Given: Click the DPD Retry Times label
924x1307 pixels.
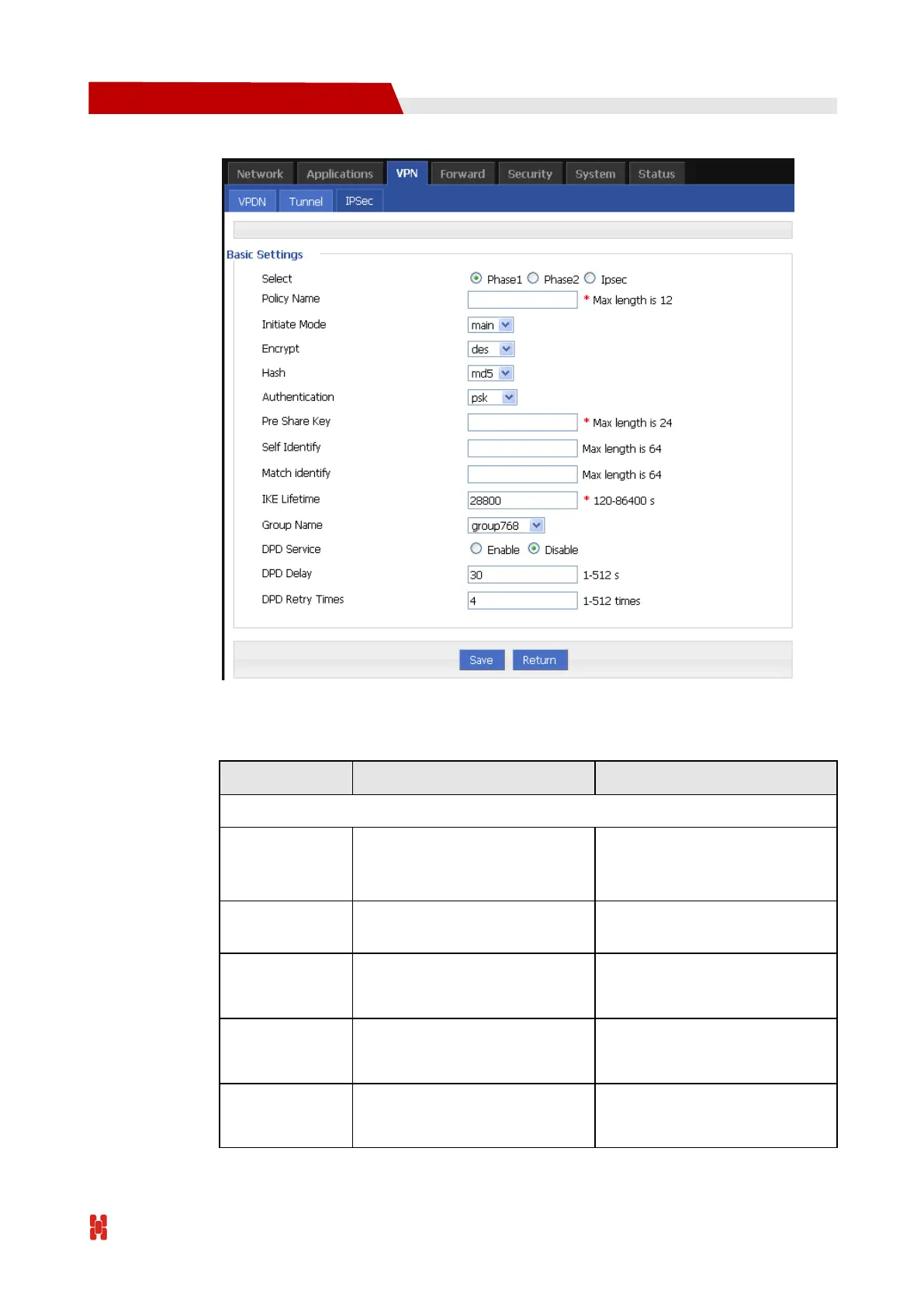Looking at the screenshot, I should [x=303, y=600].
